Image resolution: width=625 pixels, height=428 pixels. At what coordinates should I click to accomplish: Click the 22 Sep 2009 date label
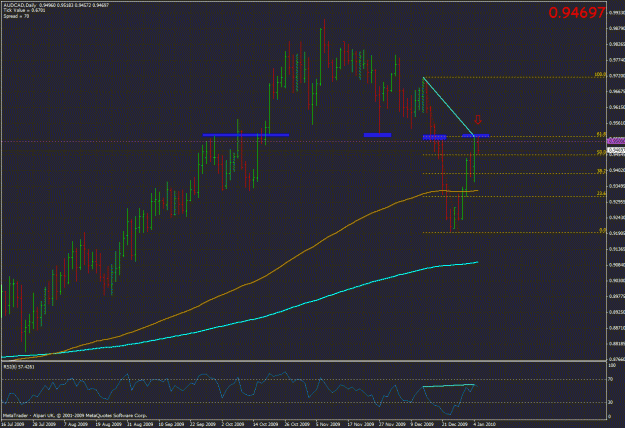pyautogui.click(x=202, y=424)
